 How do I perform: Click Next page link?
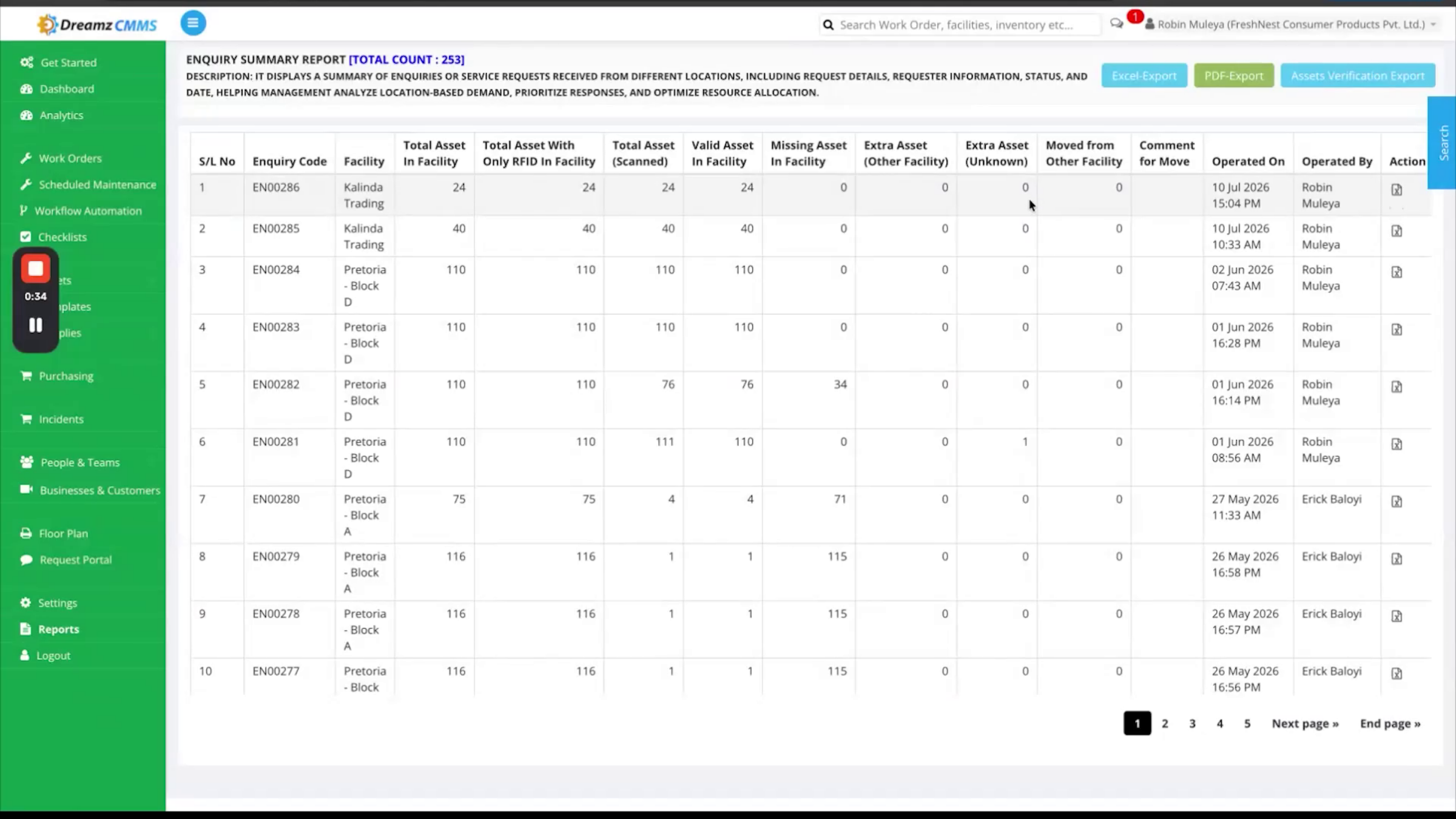[1305, 724]
